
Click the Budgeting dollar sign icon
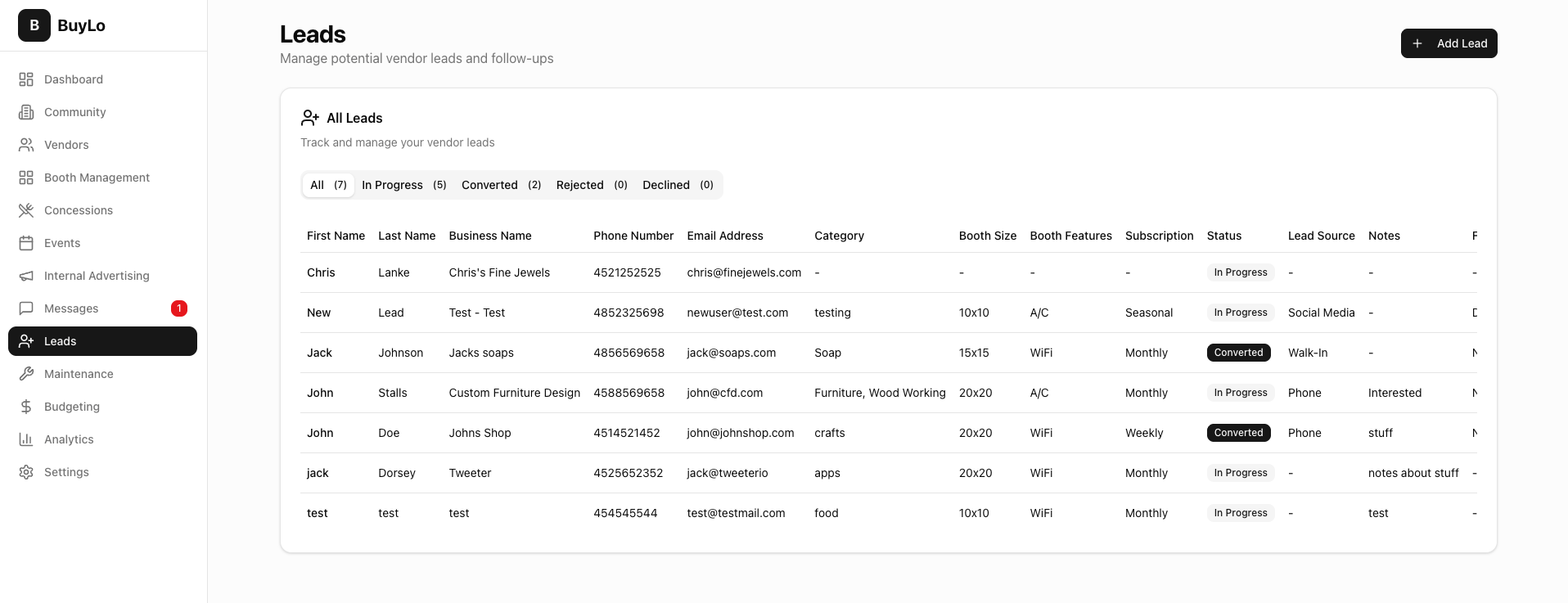[26, 407]
